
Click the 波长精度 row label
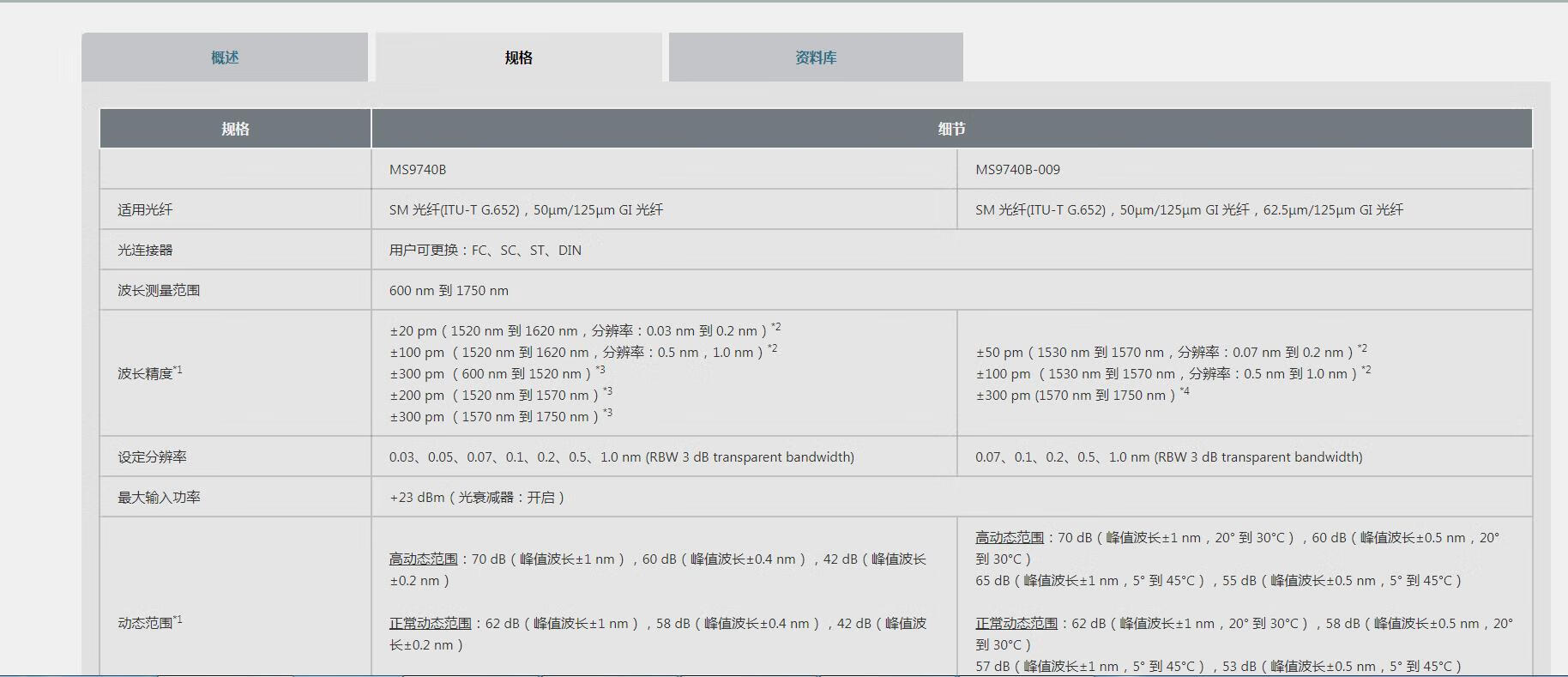150,372
